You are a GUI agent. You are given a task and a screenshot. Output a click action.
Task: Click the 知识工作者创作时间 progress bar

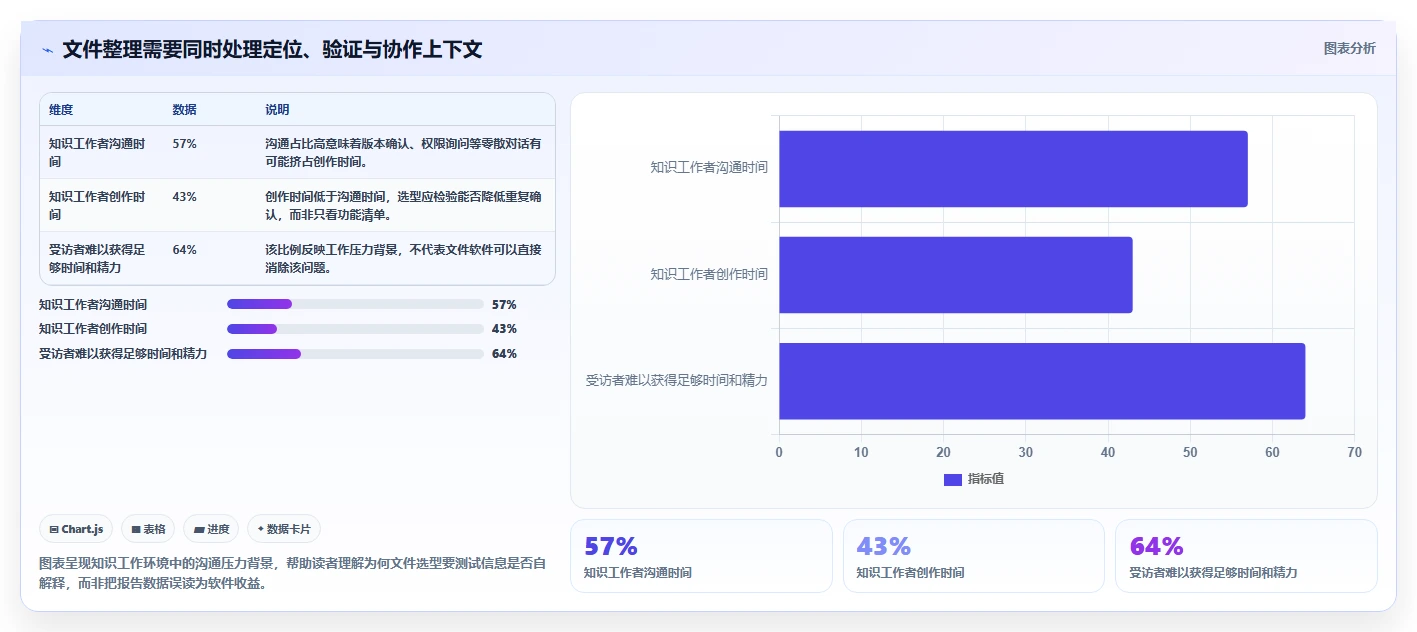point(355,329)
